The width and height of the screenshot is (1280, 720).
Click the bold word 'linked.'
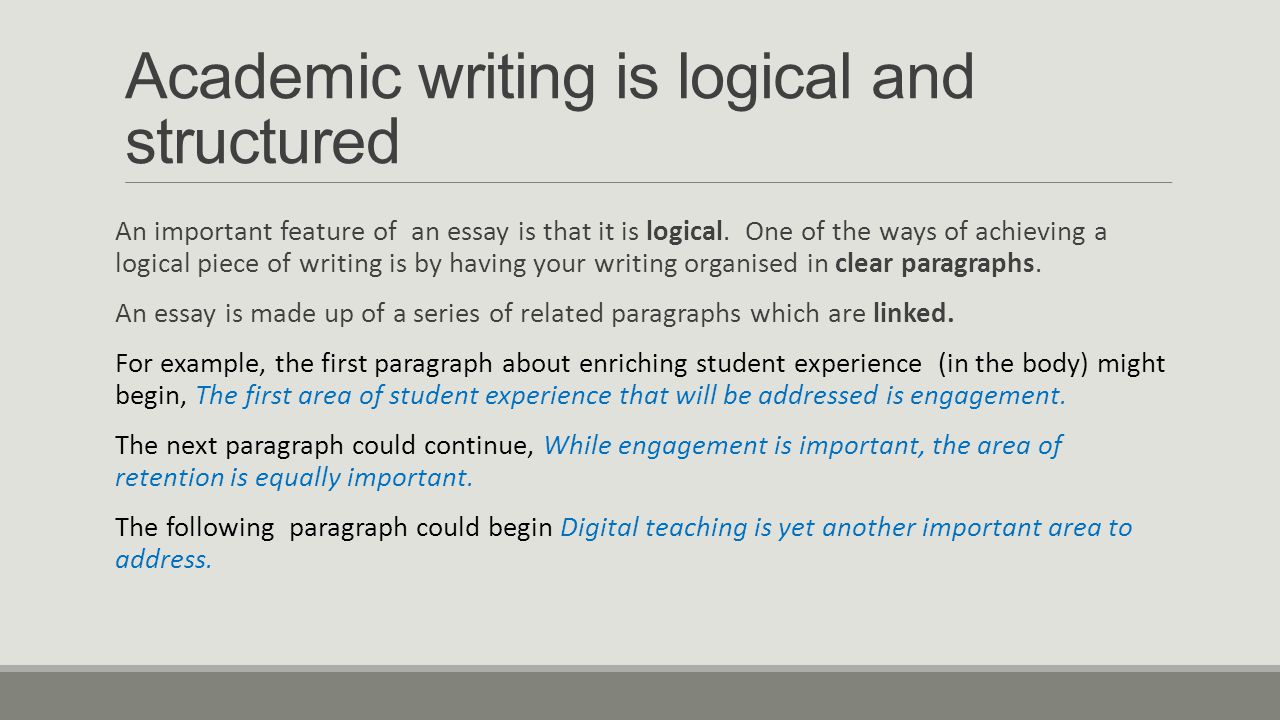pyautogui.click(x=914, y=313)
